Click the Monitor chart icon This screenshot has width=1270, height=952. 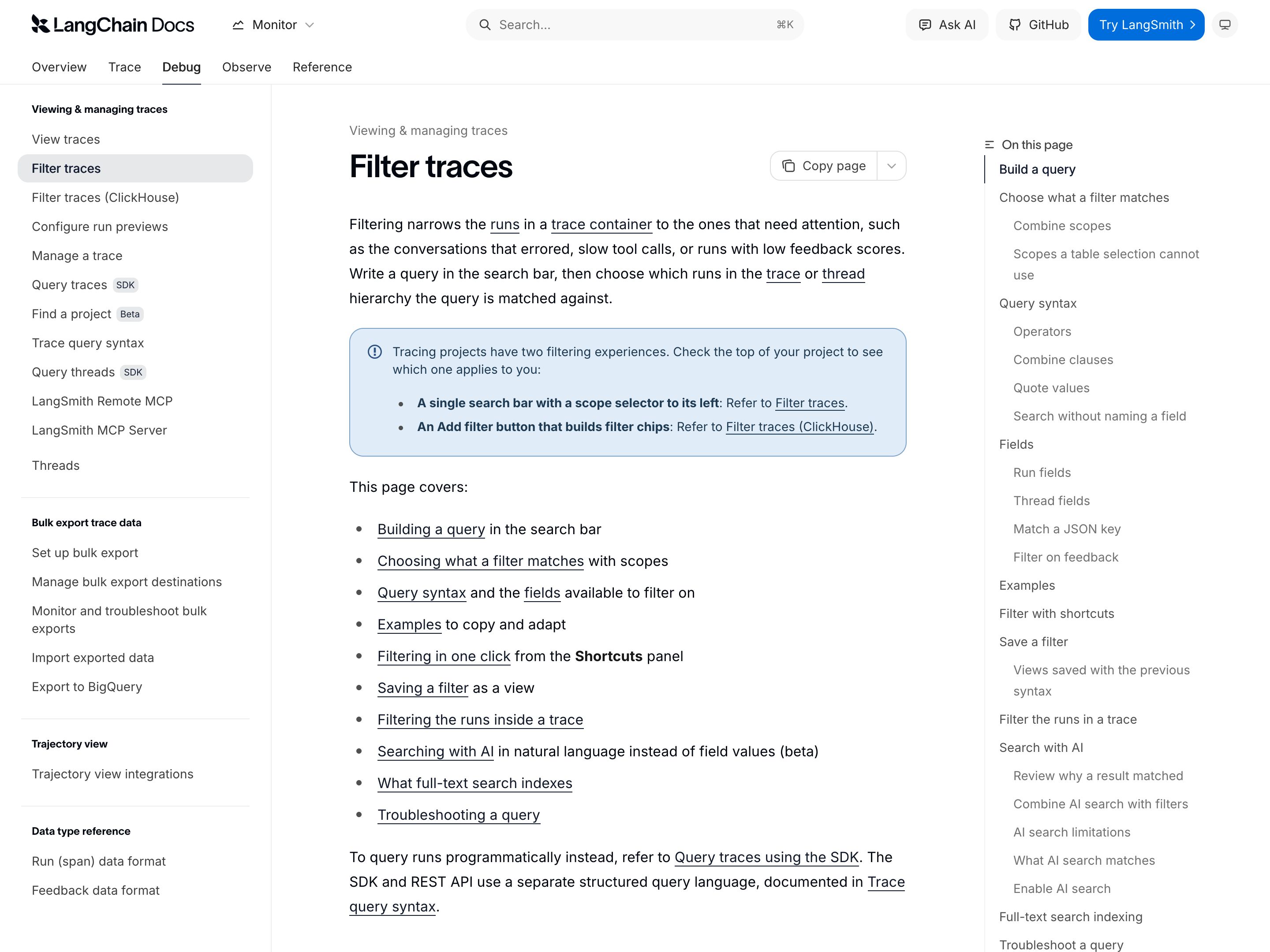(x=238, y=25)
